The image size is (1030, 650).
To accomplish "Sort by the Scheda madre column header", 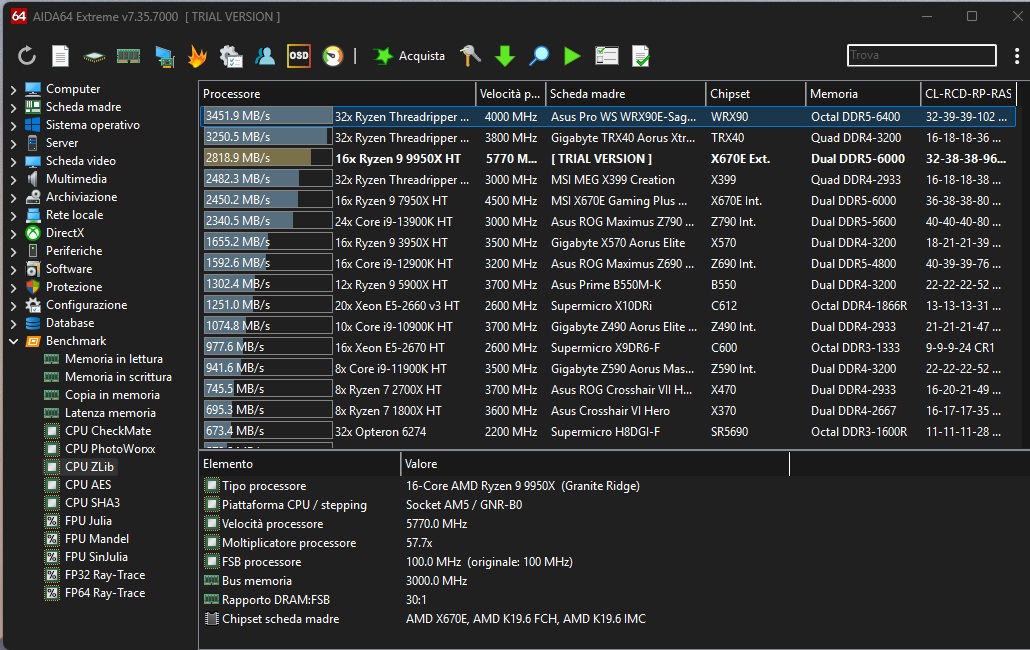I will (625, 94).
